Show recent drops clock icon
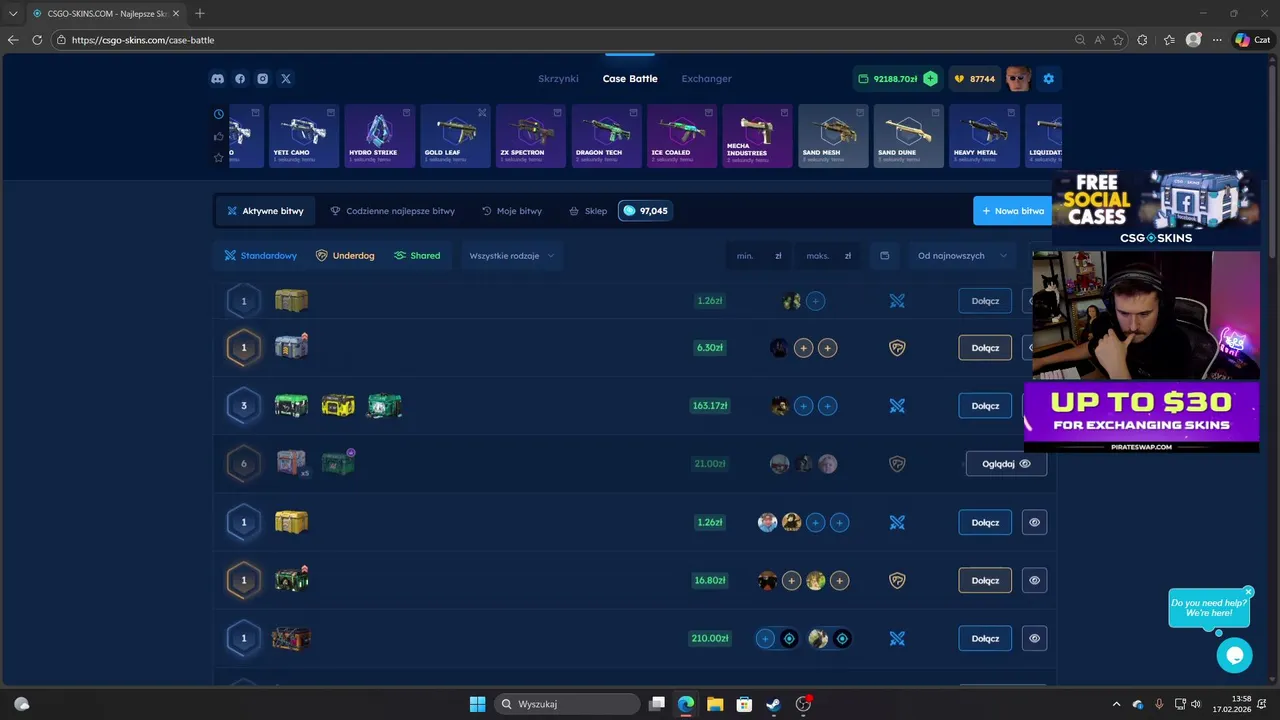 [x=219, y=114]
